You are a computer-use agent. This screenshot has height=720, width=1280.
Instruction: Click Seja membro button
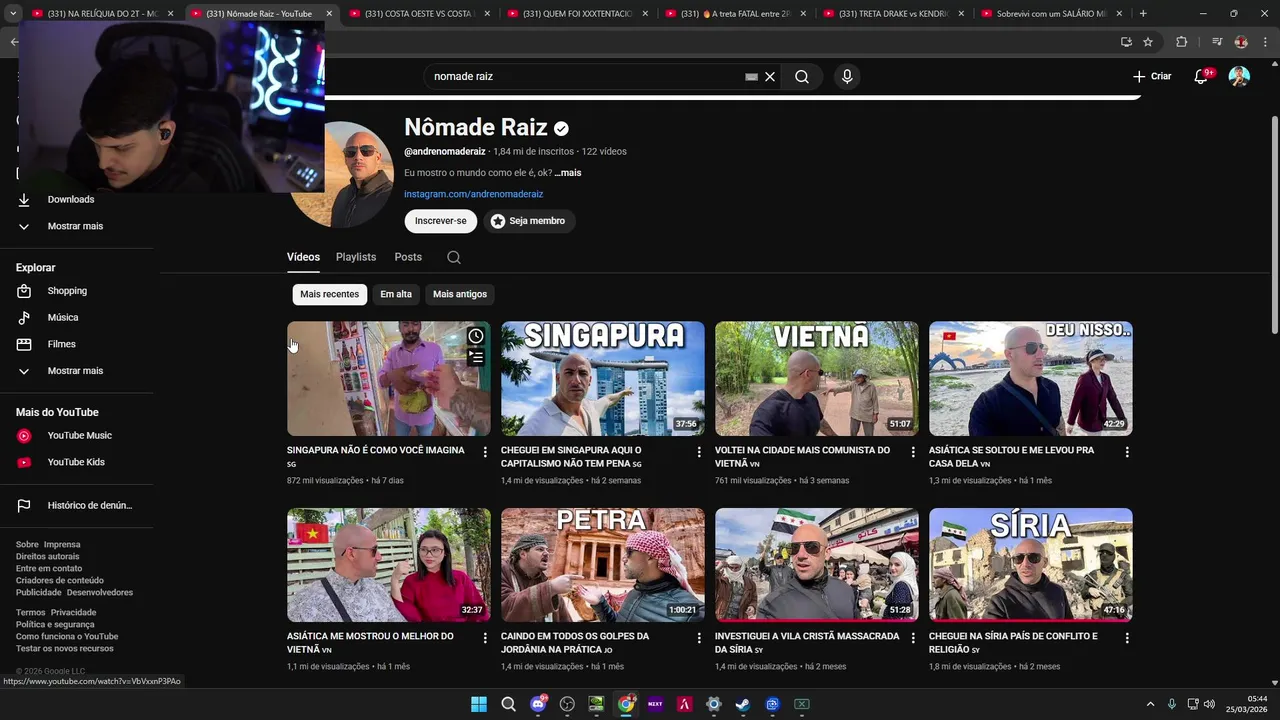coord(529,221)
